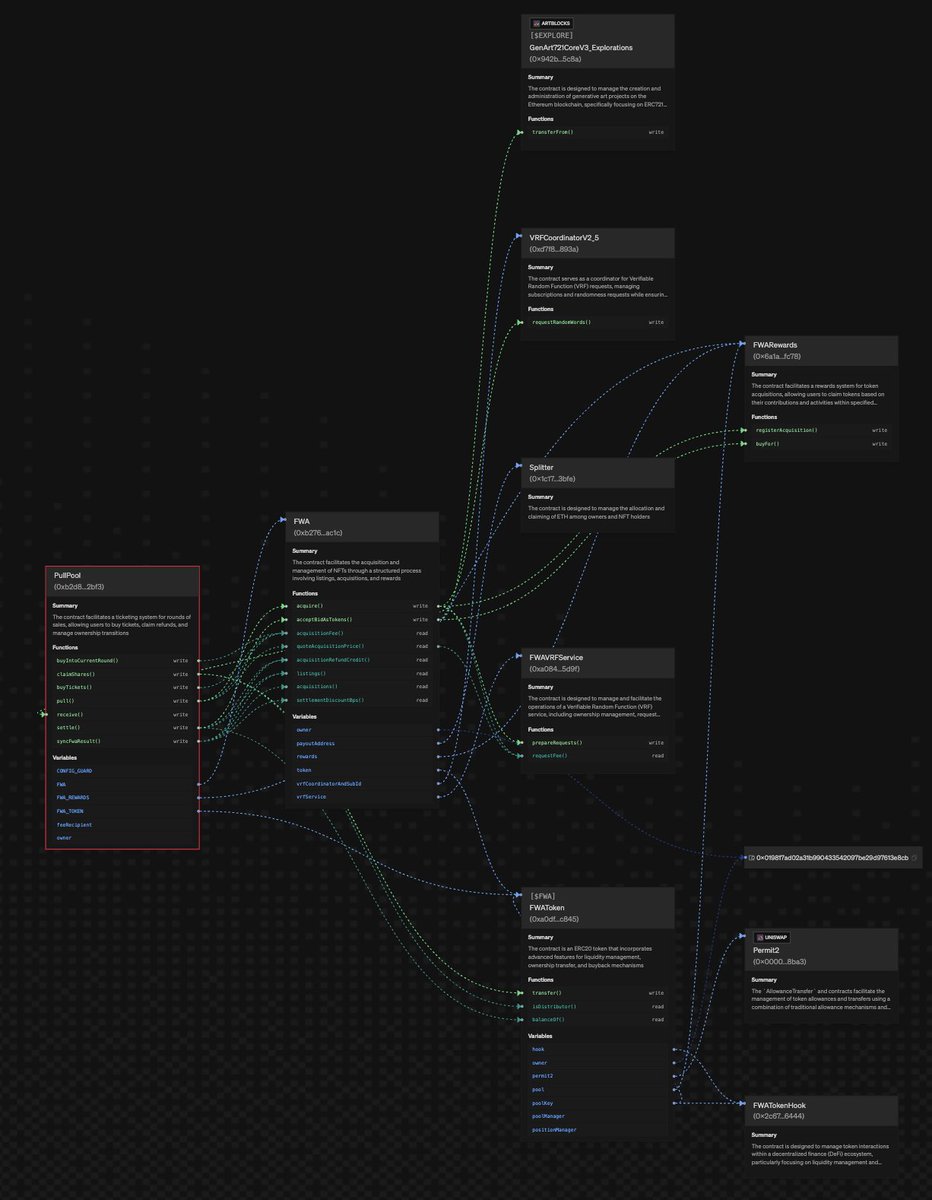This screenshot has height=1200, width=932.
Task: Click the address icon before 0x0198f7ad02a3...
Action: click(x=751, y=858)
